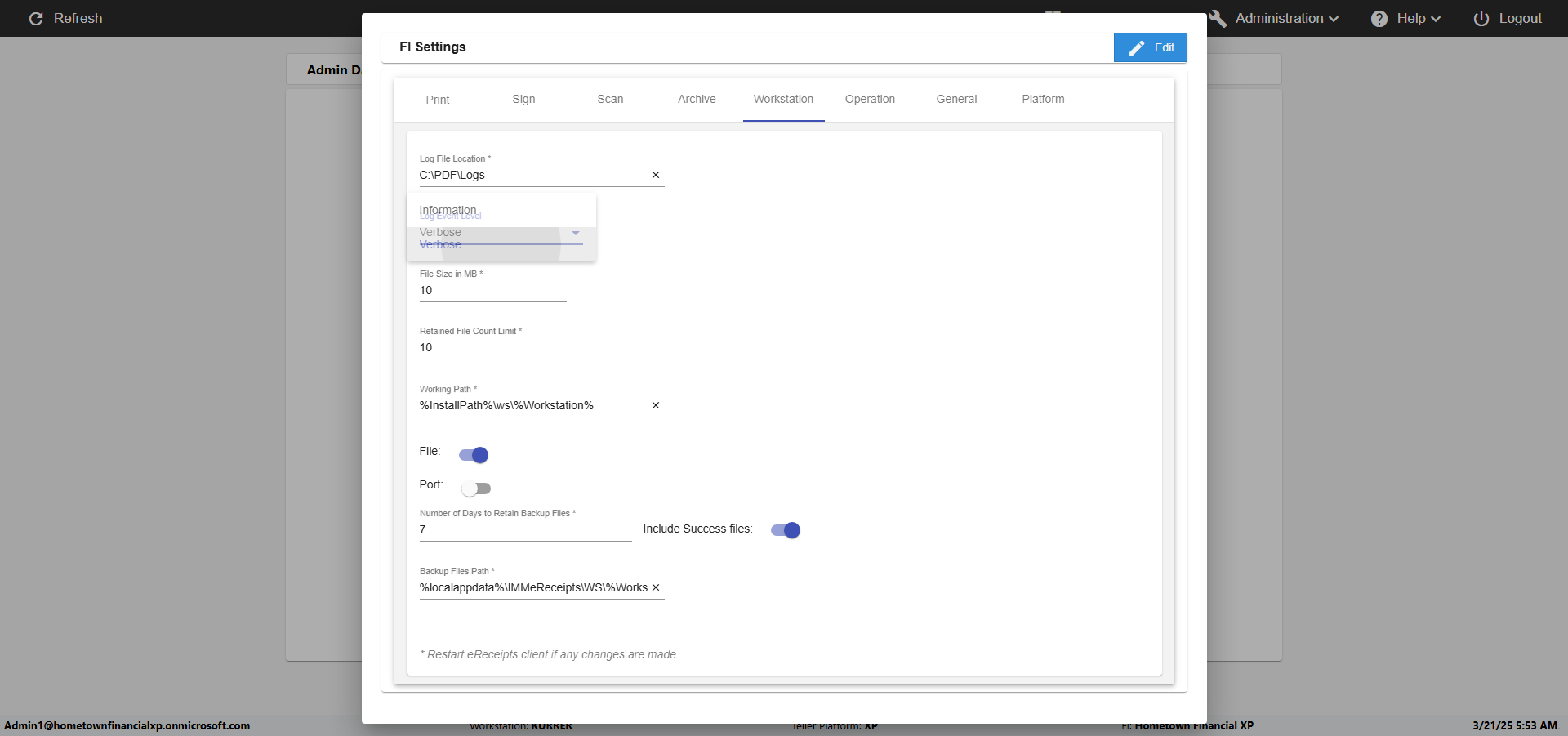Viewport: 1568px width, 736px height.
Task: Enable the Port switch
Action: click(475, 488)
